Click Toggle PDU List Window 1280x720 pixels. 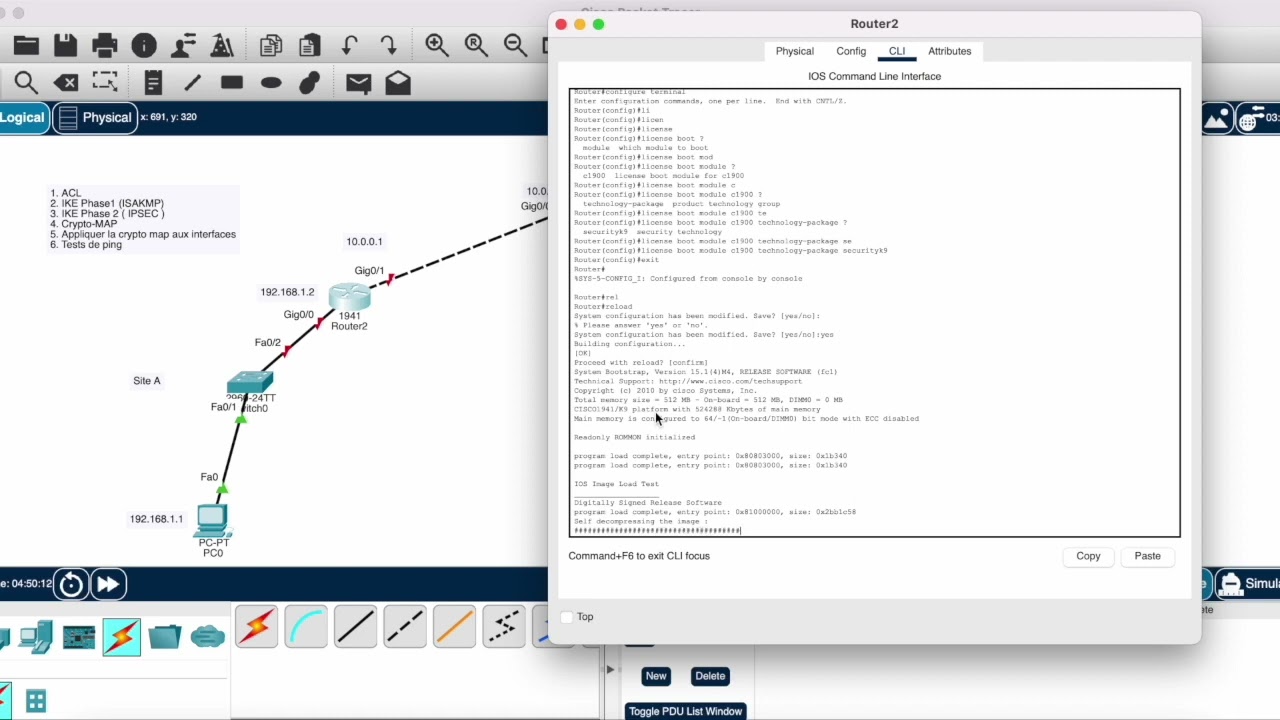click(x=686, y=711)
